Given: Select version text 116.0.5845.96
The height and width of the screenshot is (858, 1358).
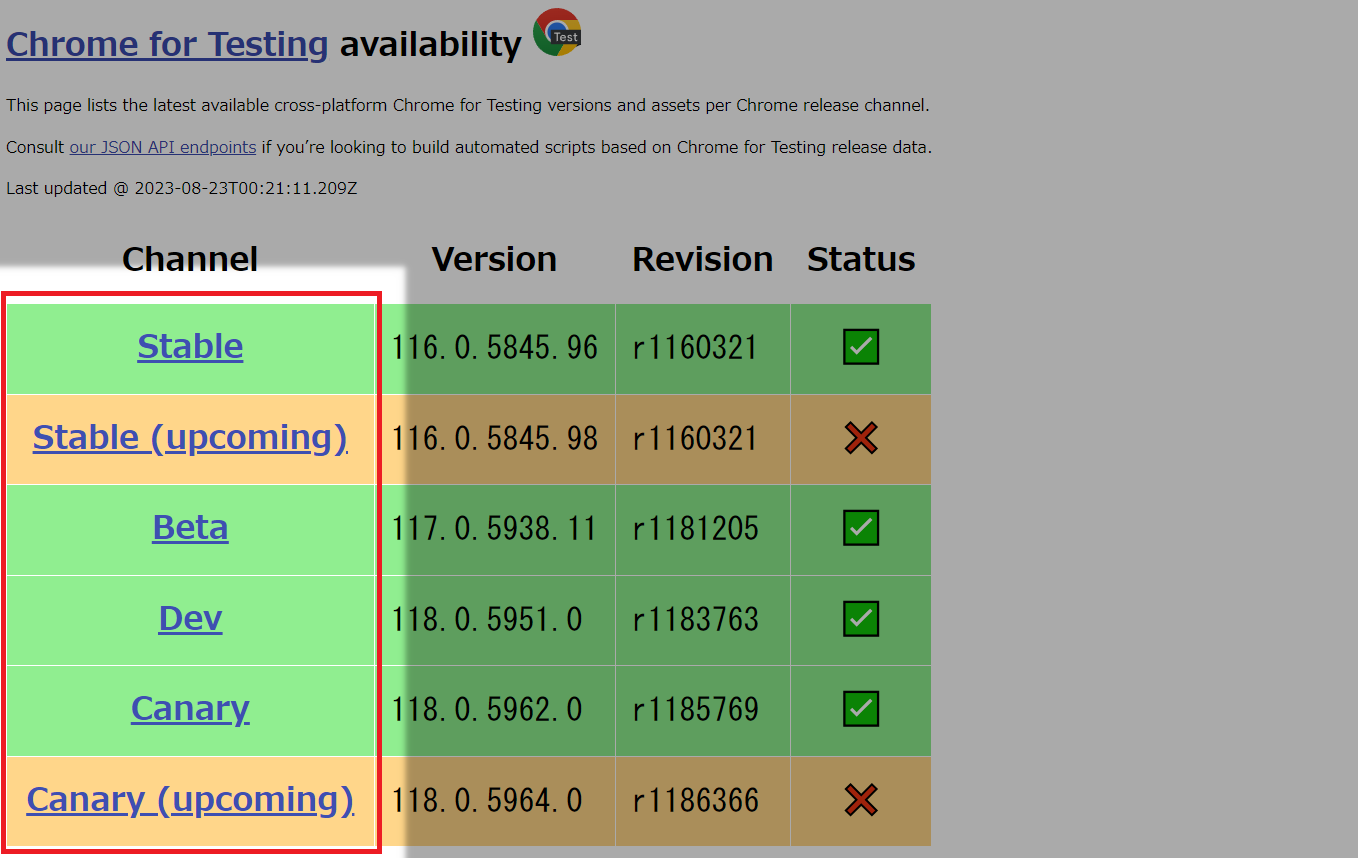Looking at the screenshot, I should click(495, 348).
